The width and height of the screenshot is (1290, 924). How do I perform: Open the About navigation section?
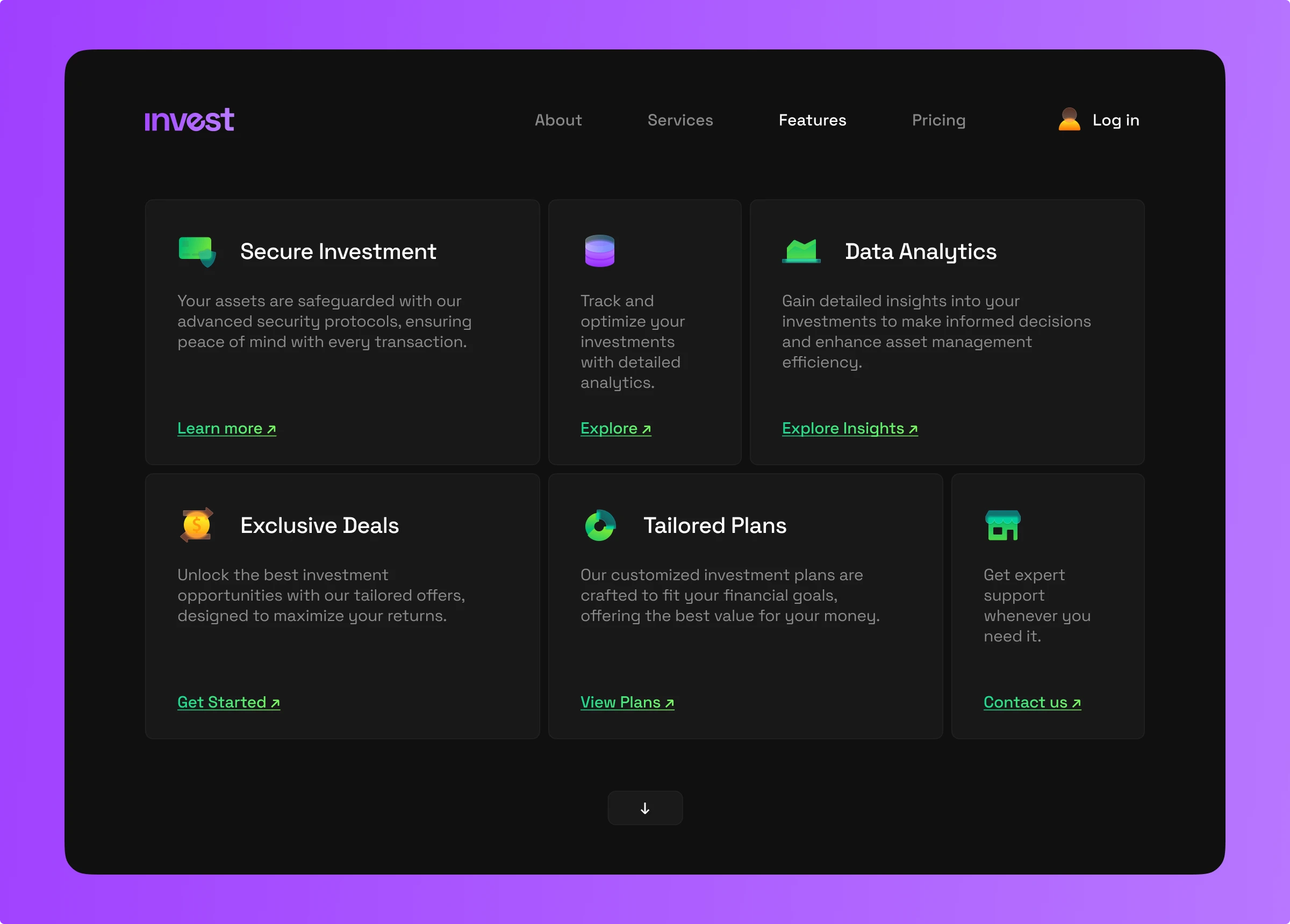[x=558, y=119]
